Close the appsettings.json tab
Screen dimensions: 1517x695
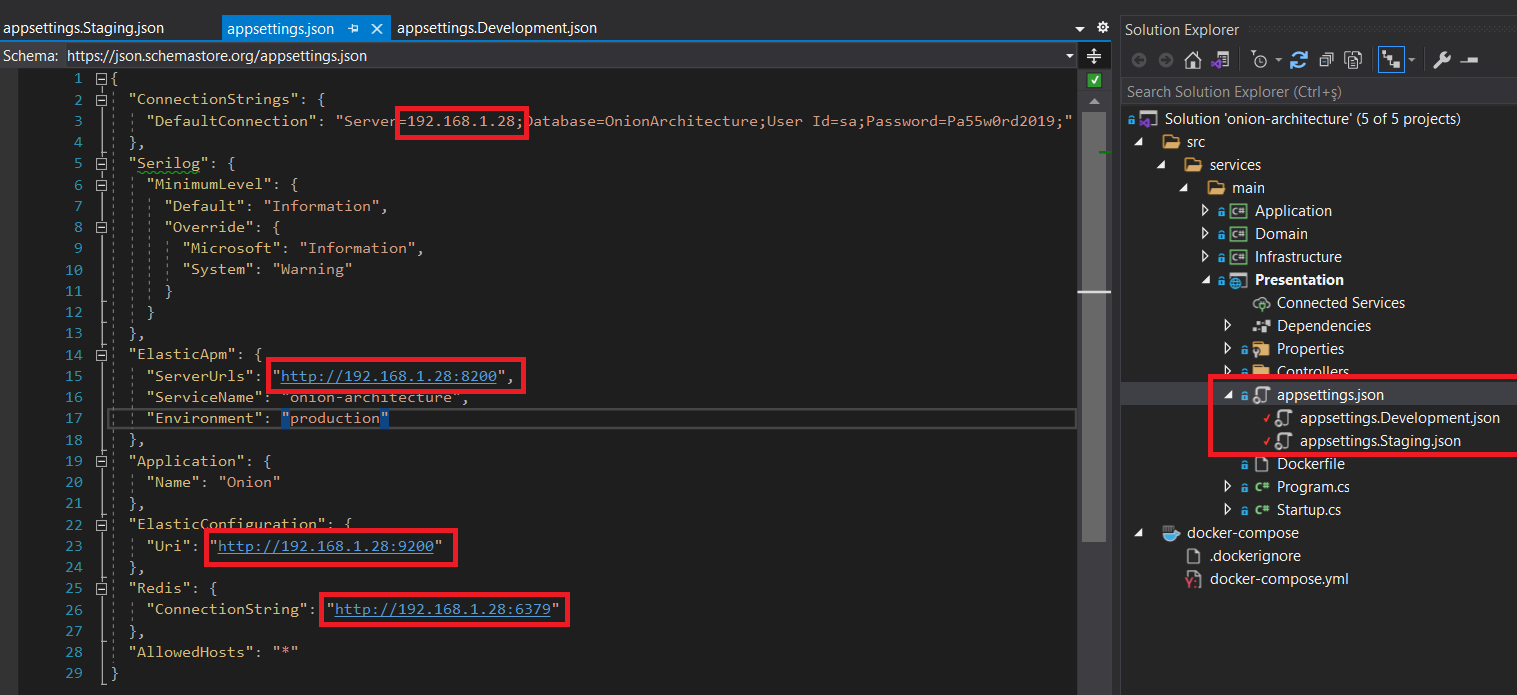coord(377,29)
